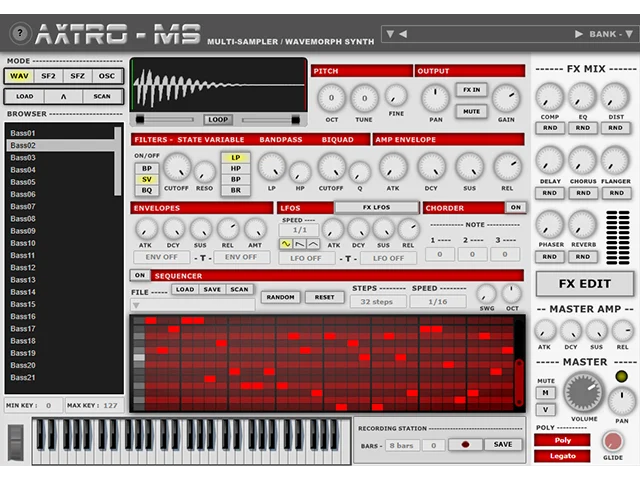Click the state variable RESO knob
This screenshot has height=480, width=640.
pos(204,172)
